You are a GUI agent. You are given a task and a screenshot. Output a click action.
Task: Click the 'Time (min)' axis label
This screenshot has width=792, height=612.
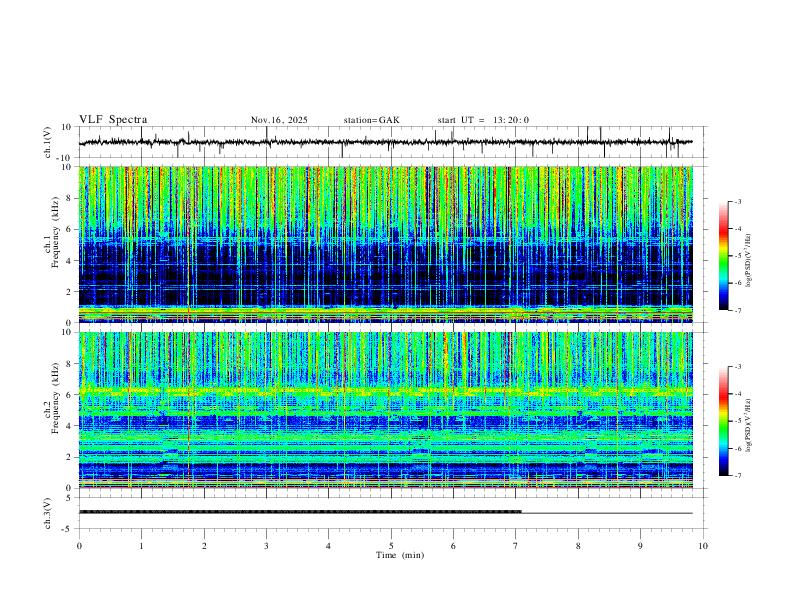tap(400, 555)
